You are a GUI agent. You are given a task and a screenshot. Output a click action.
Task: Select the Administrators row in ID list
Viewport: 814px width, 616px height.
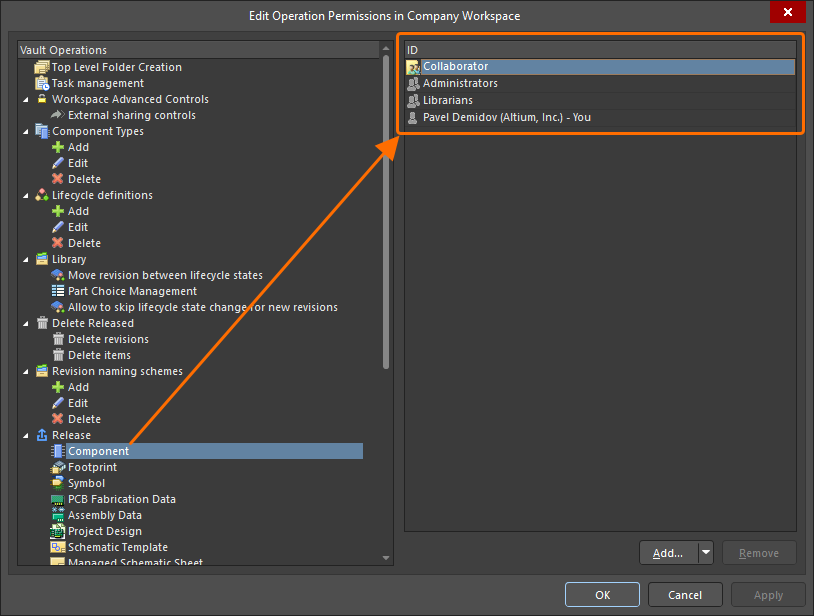(600, 84)
